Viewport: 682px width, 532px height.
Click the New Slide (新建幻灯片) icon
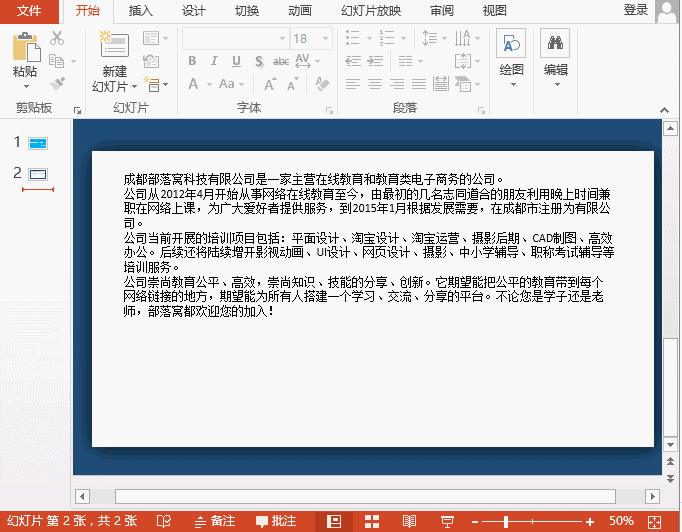[114, 46]
